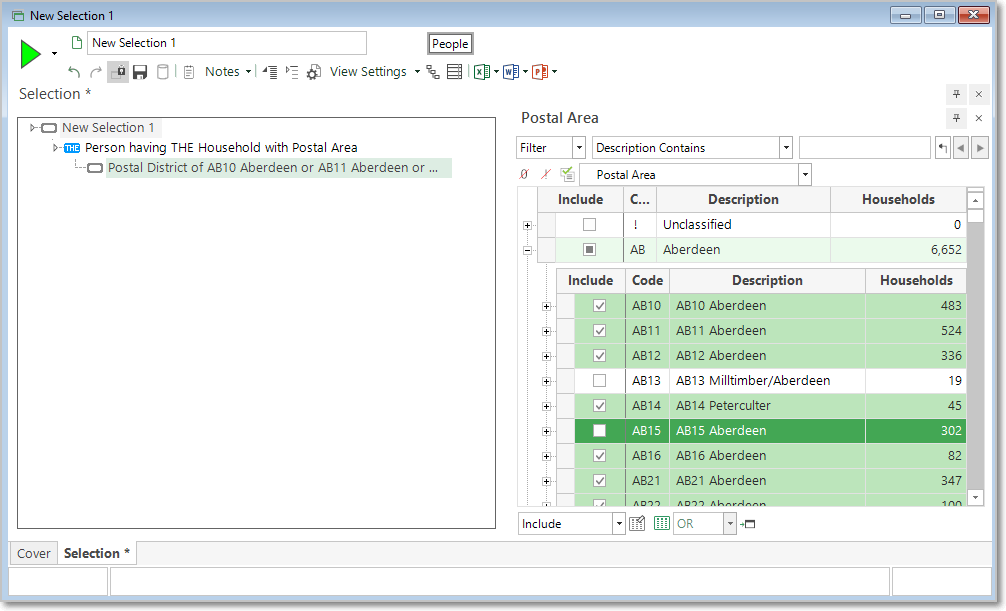Uncheck the AB10 Aberdeen checkbox
Viewport: 1006px width, 611px height.
click(599, 306)
